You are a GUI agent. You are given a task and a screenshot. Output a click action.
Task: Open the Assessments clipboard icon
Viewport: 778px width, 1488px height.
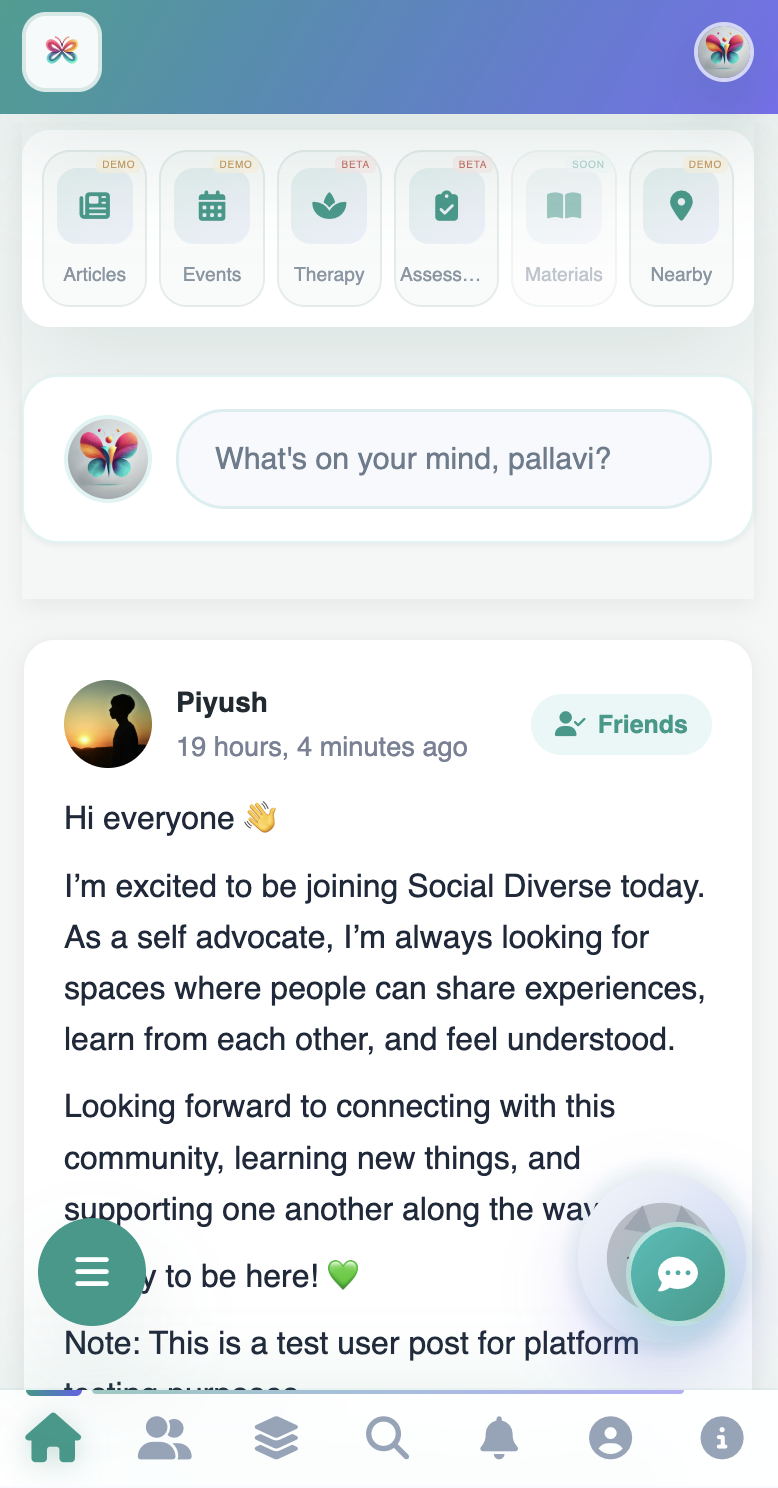point(446,207)
